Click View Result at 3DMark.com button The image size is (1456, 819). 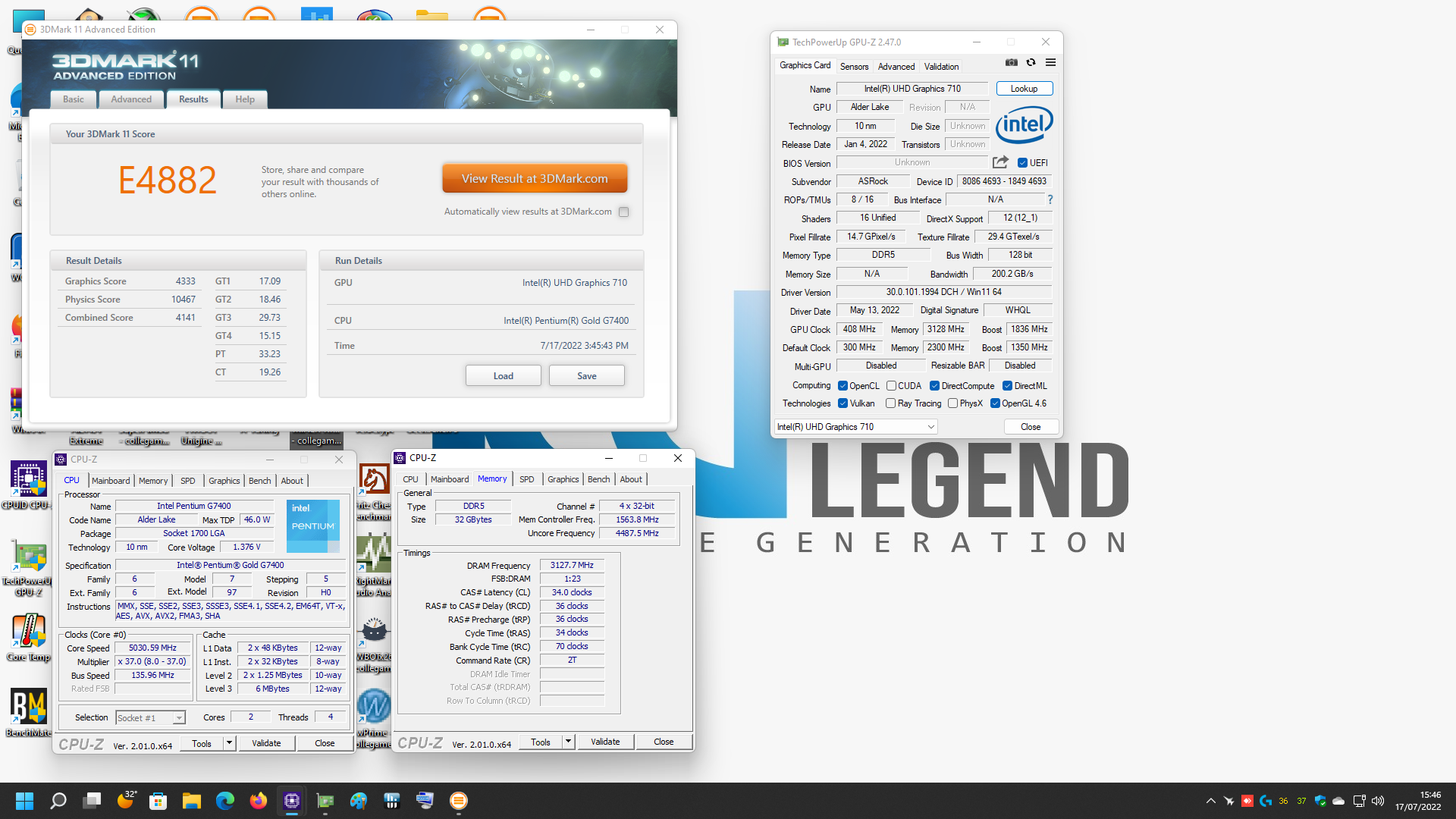click(535, 179)
